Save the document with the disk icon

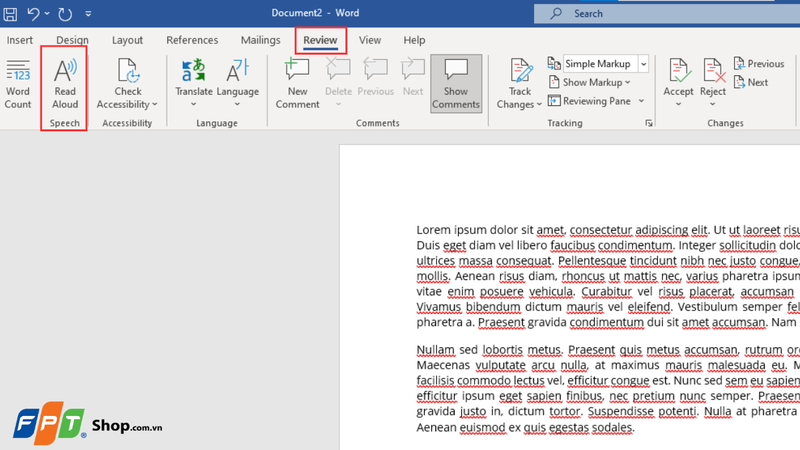[10, 14]
